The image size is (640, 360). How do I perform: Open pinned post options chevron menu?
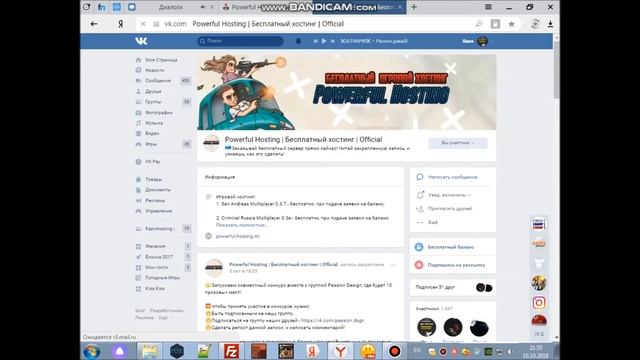(x=393, y=265)
